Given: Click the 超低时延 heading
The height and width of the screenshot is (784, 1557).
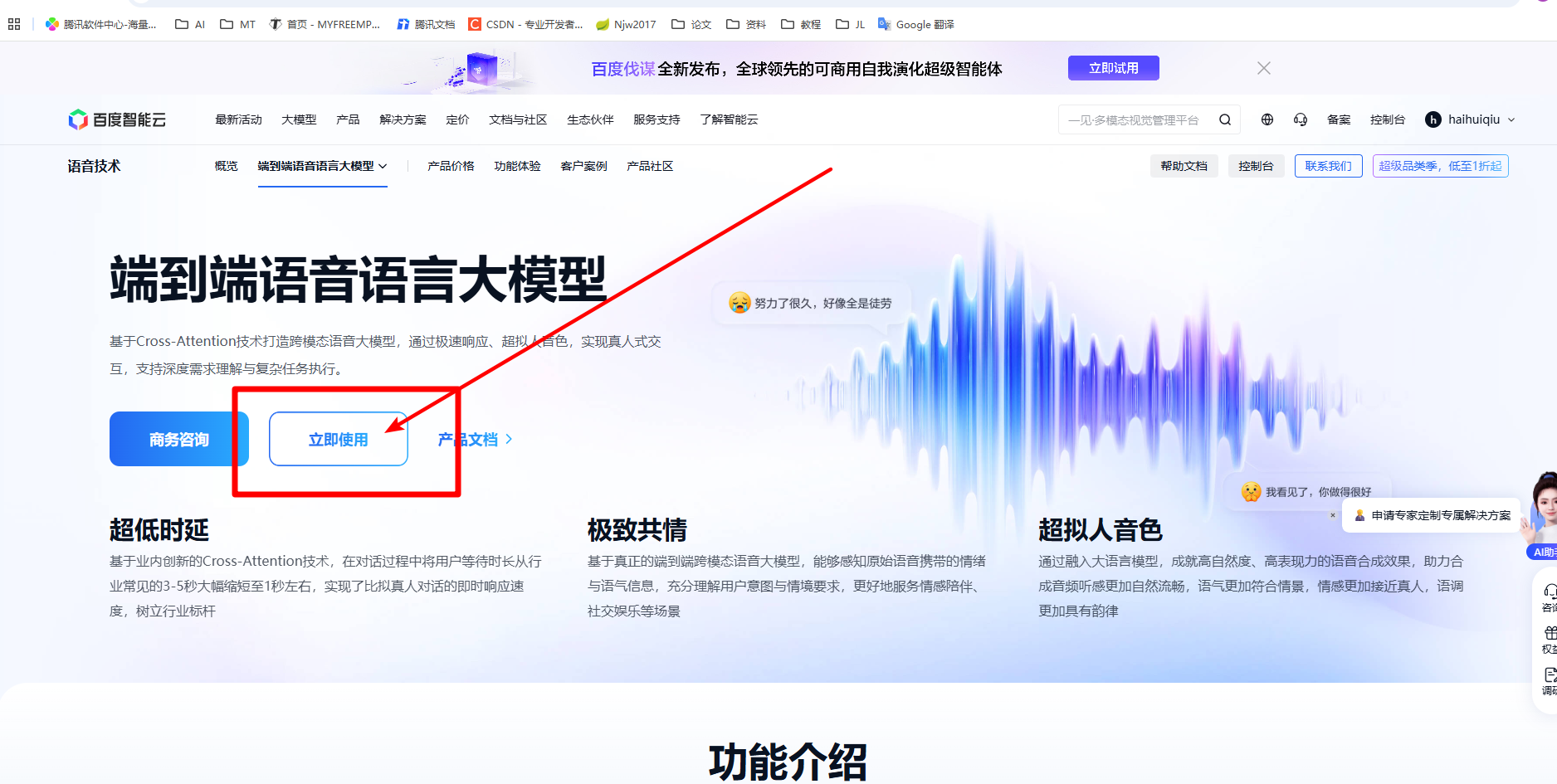Looking at the screenshot, I should (159, 529).
